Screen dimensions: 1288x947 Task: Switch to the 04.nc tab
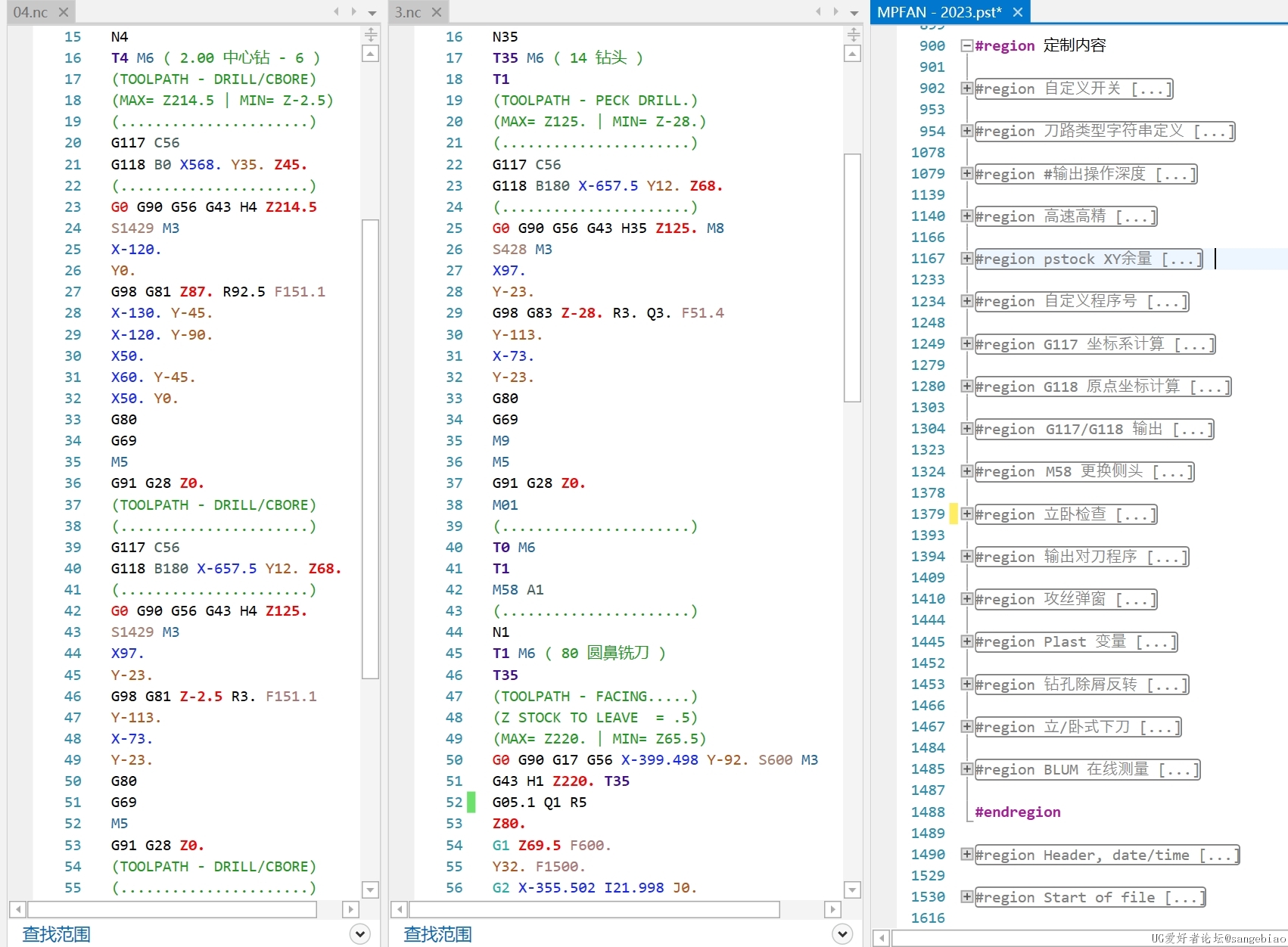(x=30, y=12)
